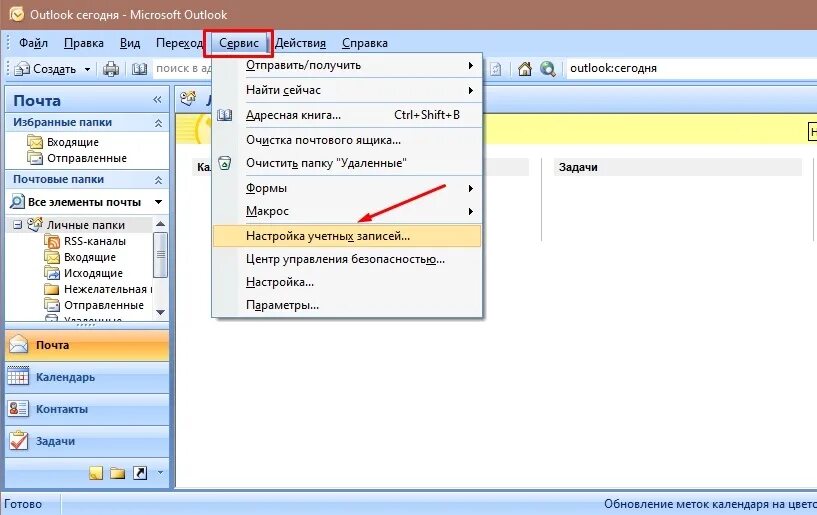Expand the Отправить/получить submenu

point(471,65)
